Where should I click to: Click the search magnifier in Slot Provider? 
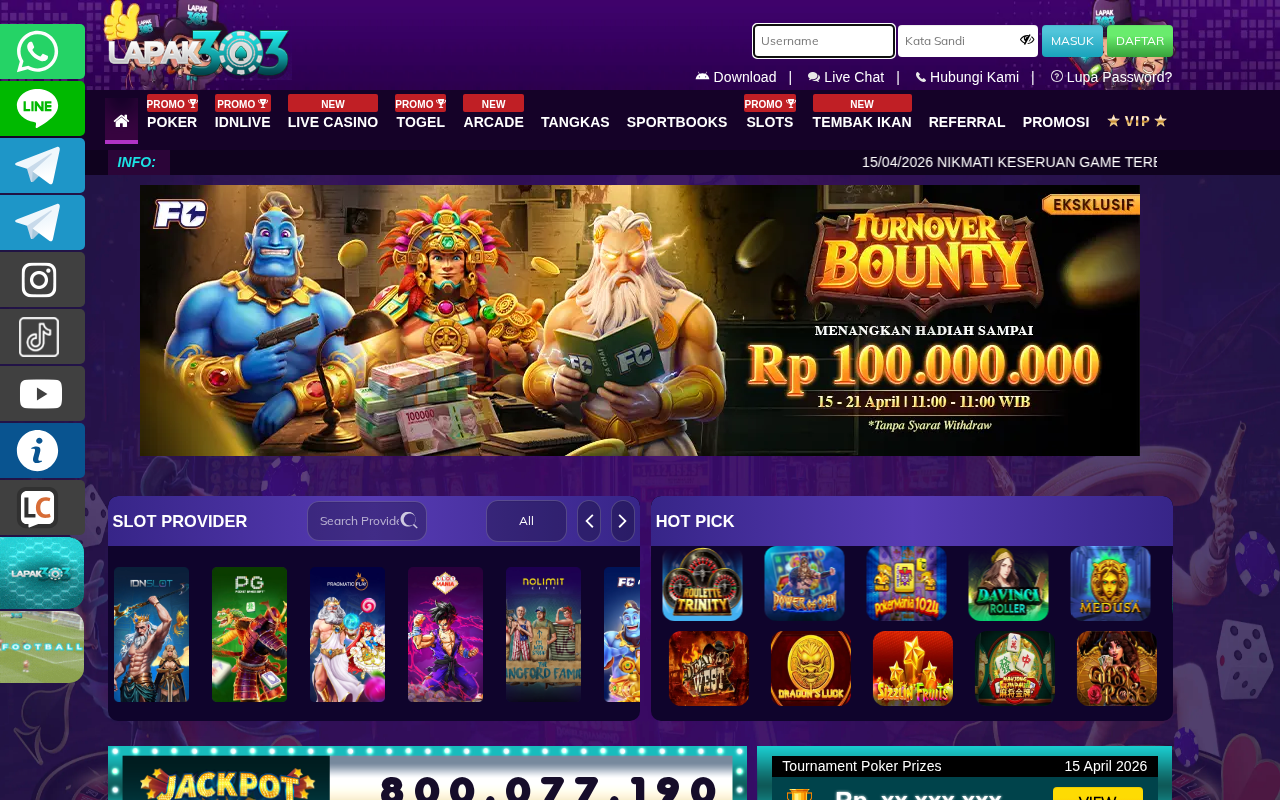pyautogui.click(x=409, y=520)
